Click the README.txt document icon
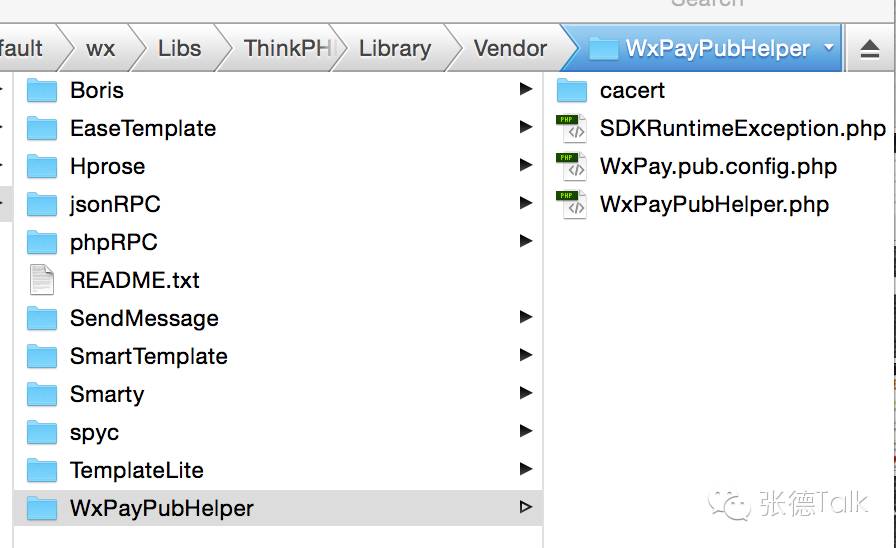896x548 pixels. (x=42, y=280)
